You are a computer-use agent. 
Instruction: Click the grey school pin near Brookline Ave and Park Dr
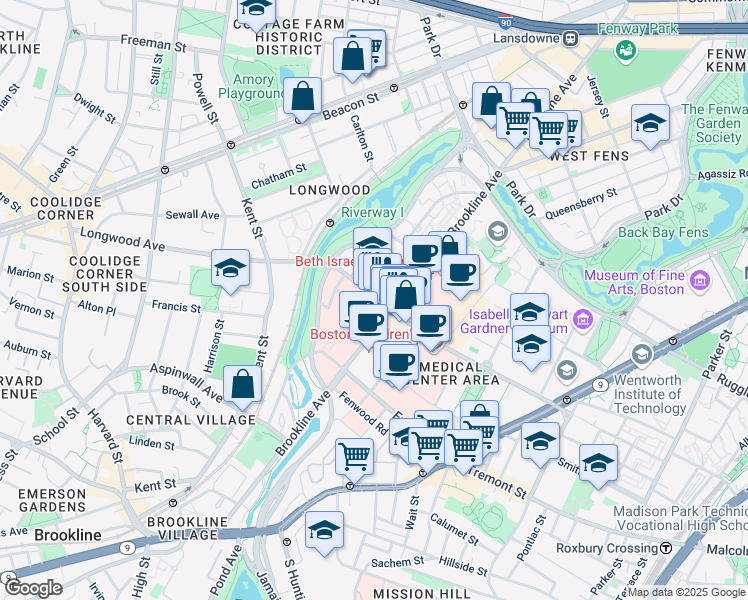tap(498, 231)
